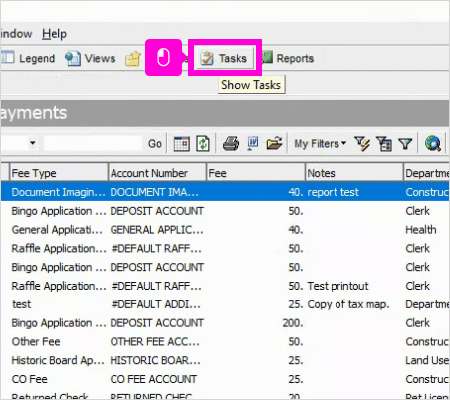Click the search text input field
Image resolution: width=450 pixels, height=400 pixels.
tap(93, 143)
